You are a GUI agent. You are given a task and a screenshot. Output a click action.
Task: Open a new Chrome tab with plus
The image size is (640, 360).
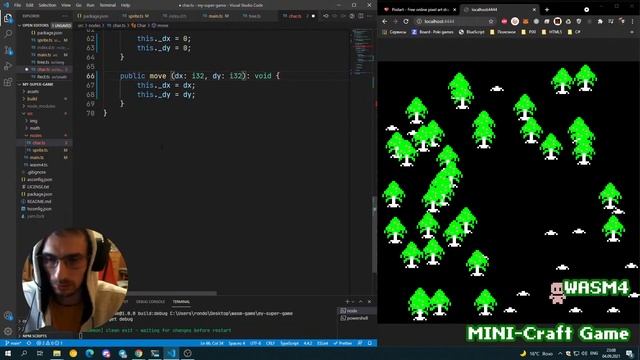coord(547,9)
